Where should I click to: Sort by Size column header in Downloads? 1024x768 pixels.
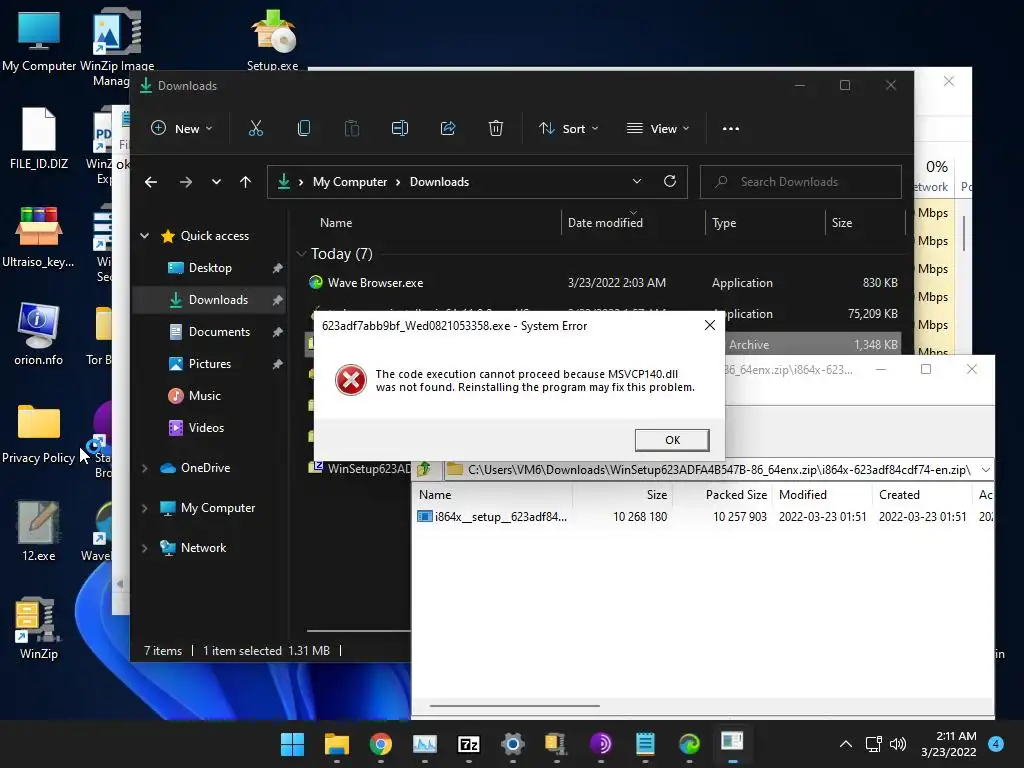842,223
